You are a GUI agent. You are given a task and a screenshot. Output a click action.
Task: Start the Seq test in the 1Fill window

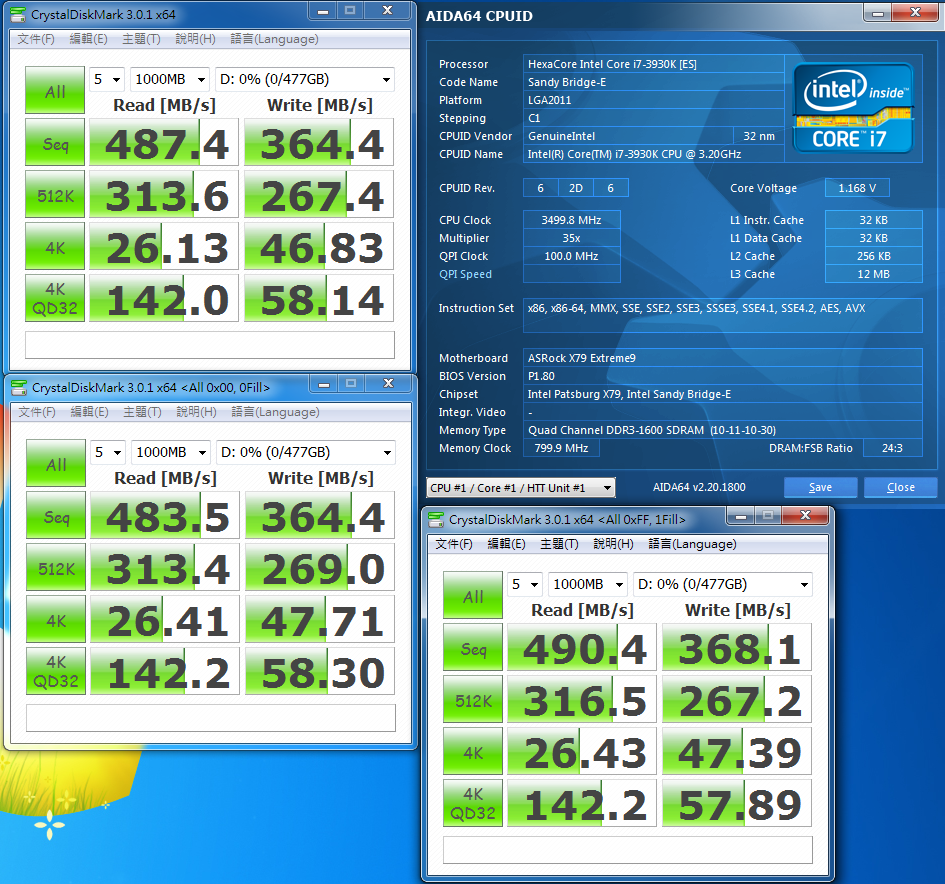click(473, 647)
